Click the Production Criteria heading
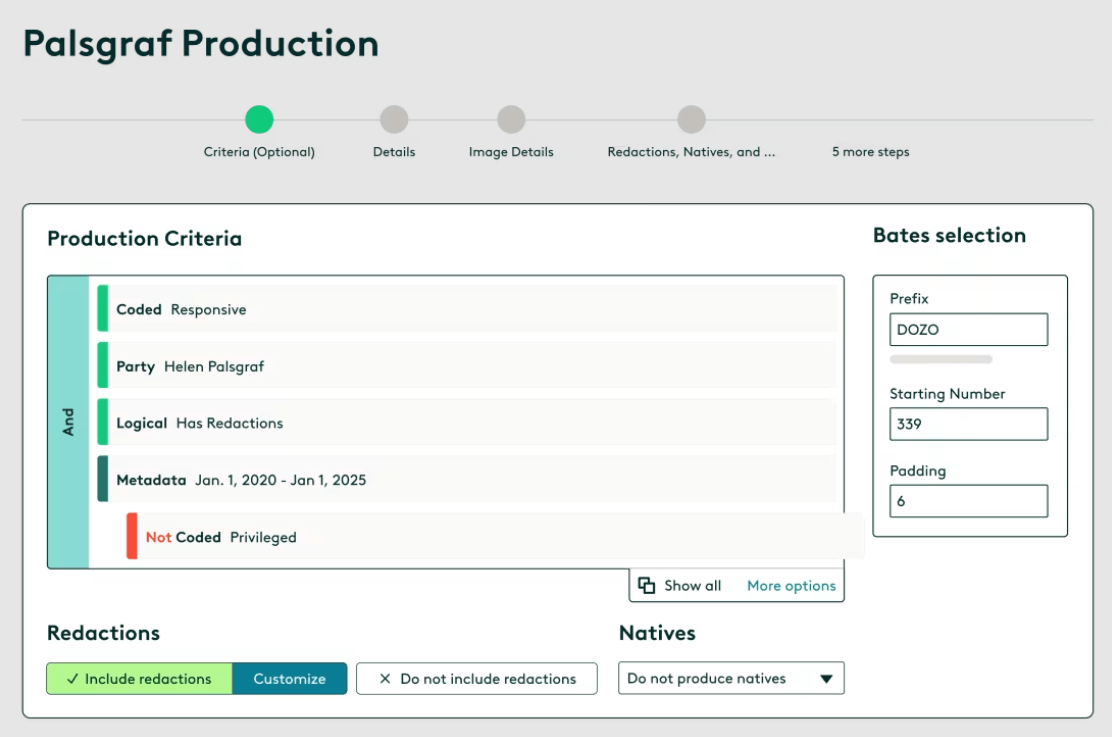This screenshot has width=1112, height=737. (145, 238)
